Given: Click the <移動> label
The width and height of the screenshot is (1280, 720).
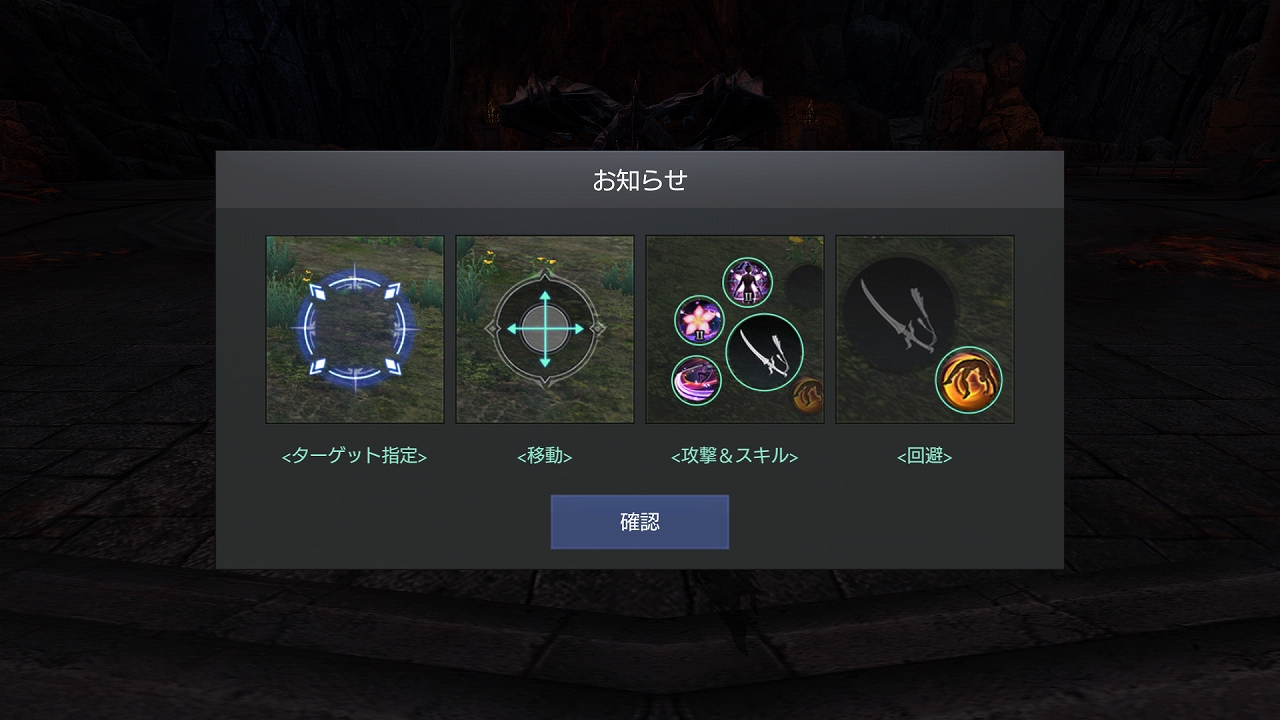Looking at the screenshot, I should [545, 456].
